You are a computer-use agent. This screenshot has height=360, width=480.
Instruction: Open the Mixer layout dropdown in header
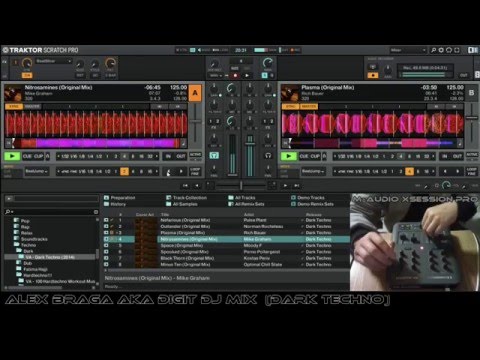coord(408,50)
